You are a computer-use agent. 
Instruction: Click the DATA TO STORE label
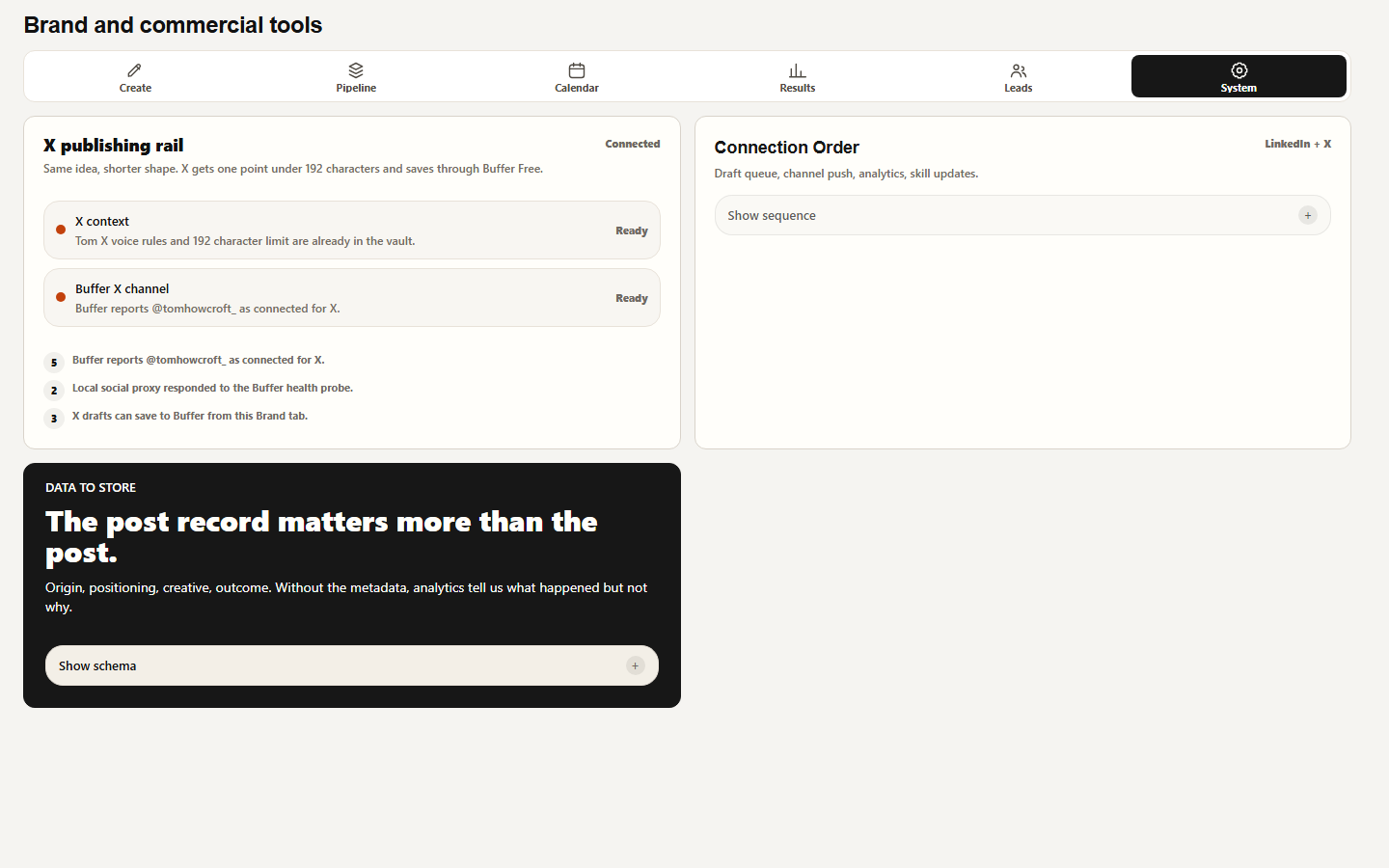click(91, 488)
